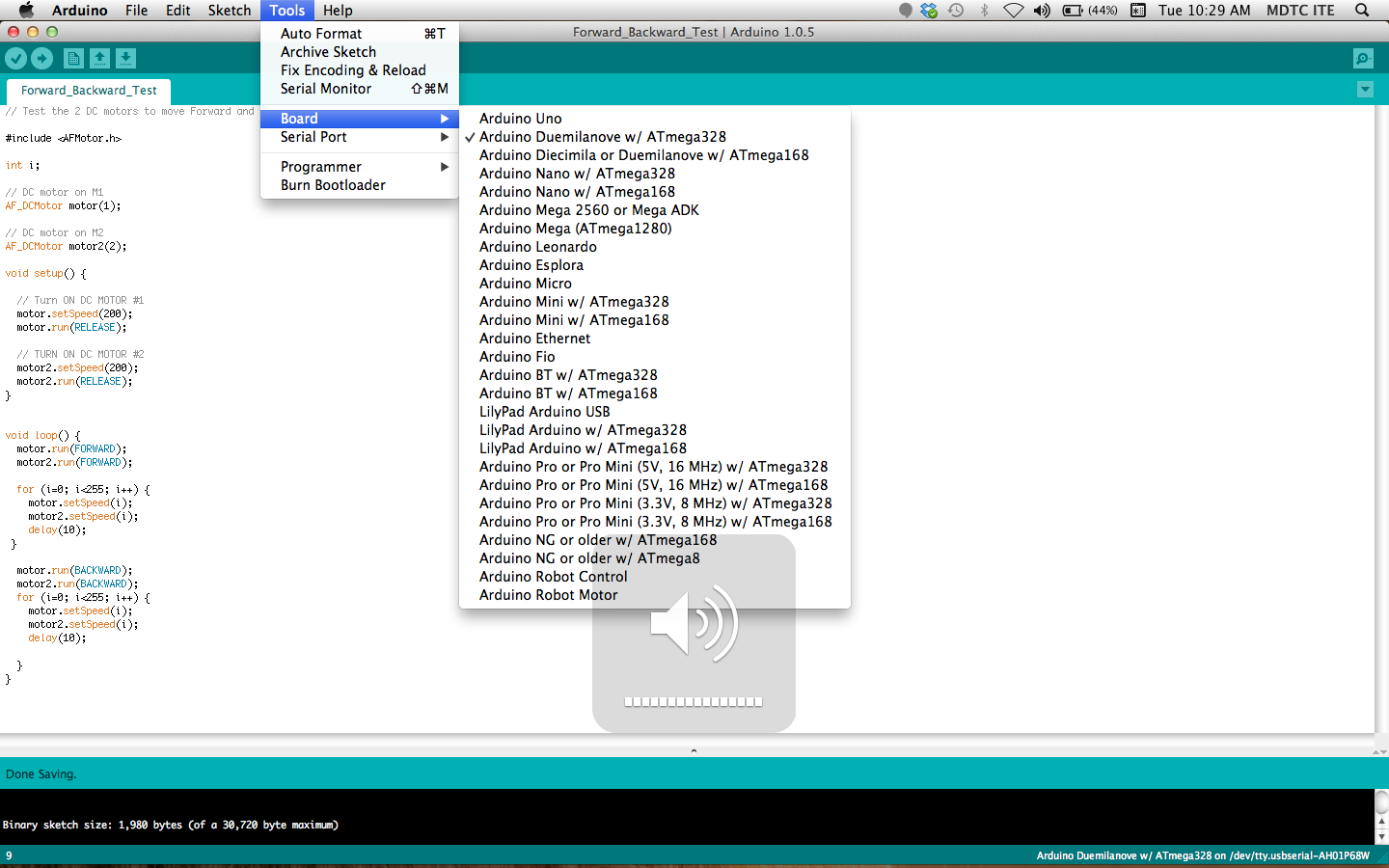Click the Wi-Fi icon in menu bar
The image size is (1389, 868).
click(1013, 10)
